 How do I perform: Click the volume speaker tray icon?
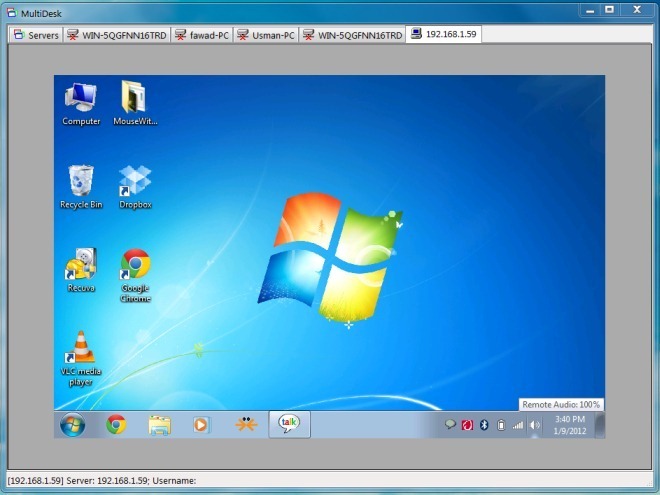click(x=535, y=425)
